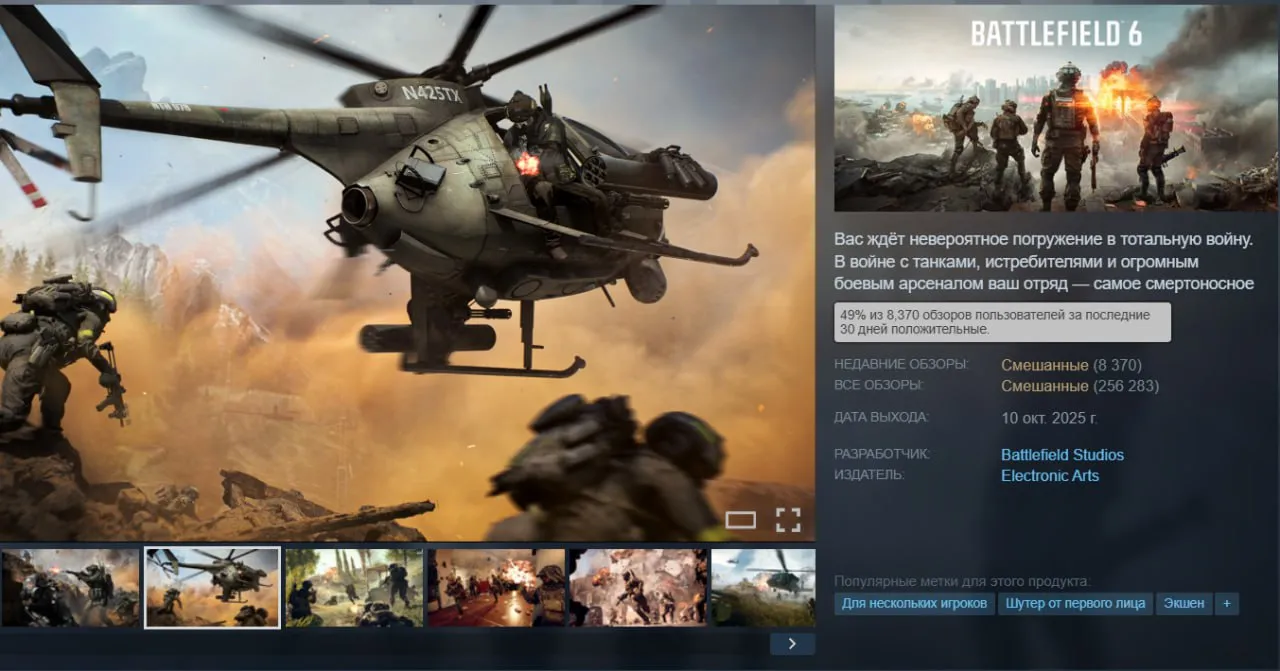Screen dimensions: 1280x671
Task: Click the 'ИЗДАТЕЛЬ:' label
Action: tap(869, 475)
